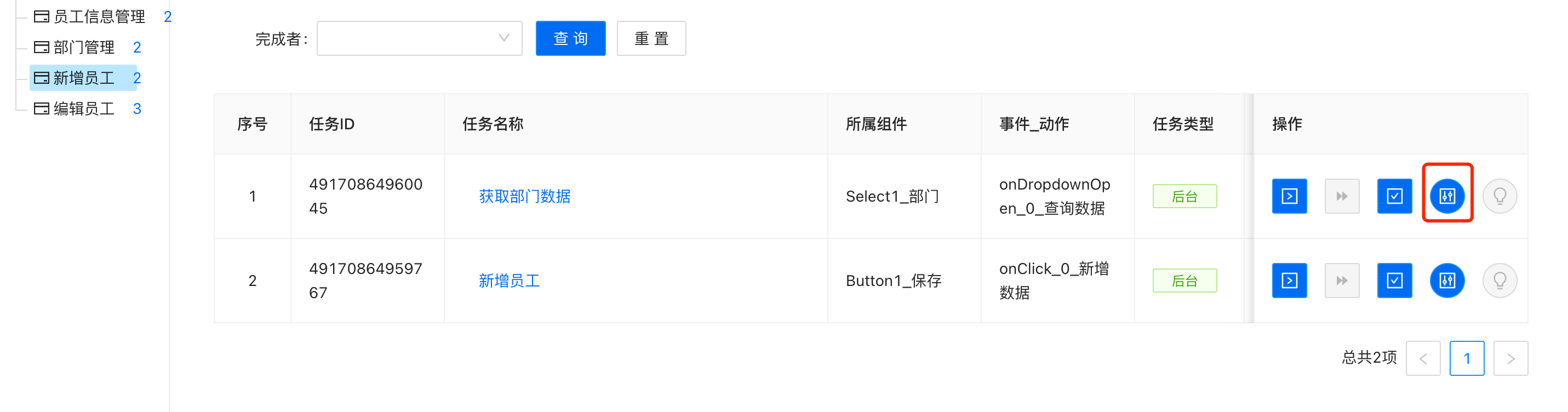The width and height of the screenshot is (1568, 412).
Task: Go to previous page arrow
Action: tap(1422, 358)
